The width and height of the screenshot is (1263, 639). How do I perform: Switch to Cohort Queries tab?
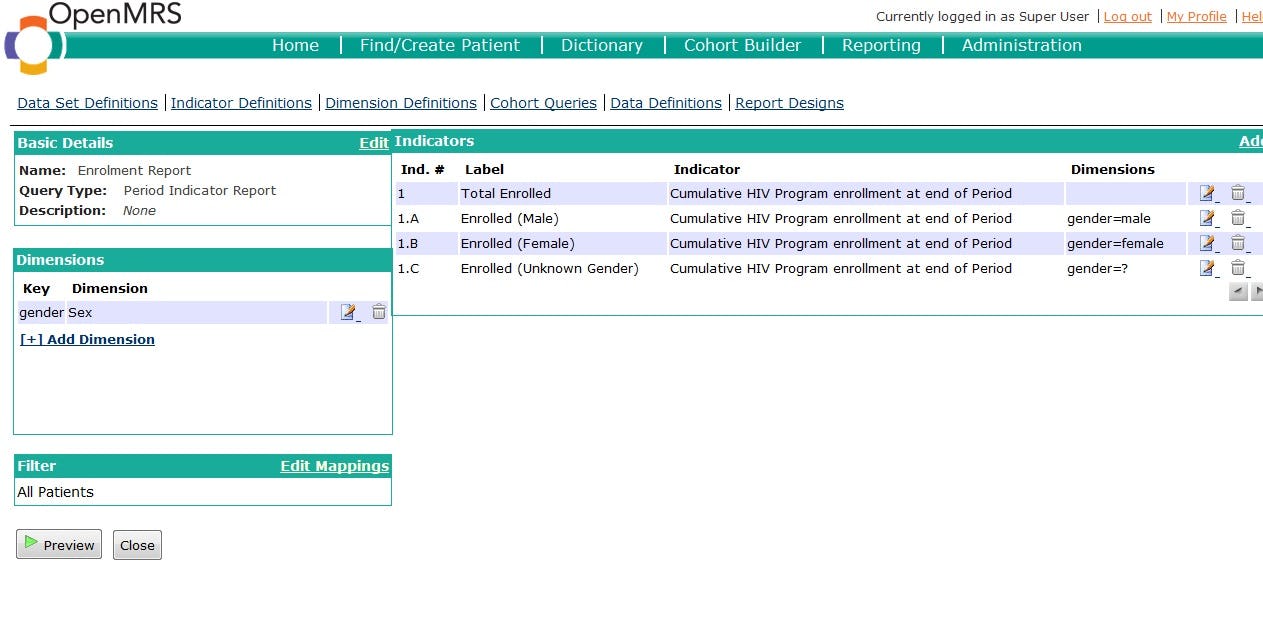(543, 103)
